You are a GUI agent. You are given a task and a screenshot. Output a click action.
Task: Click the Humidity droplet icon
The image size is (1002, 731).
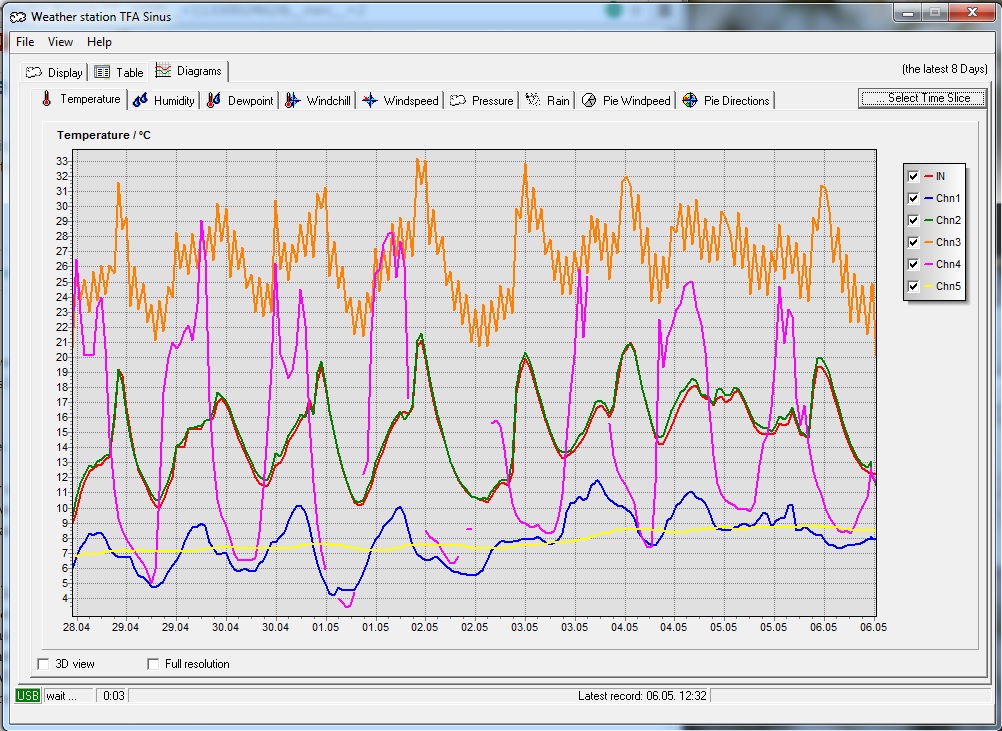point(141,100)
